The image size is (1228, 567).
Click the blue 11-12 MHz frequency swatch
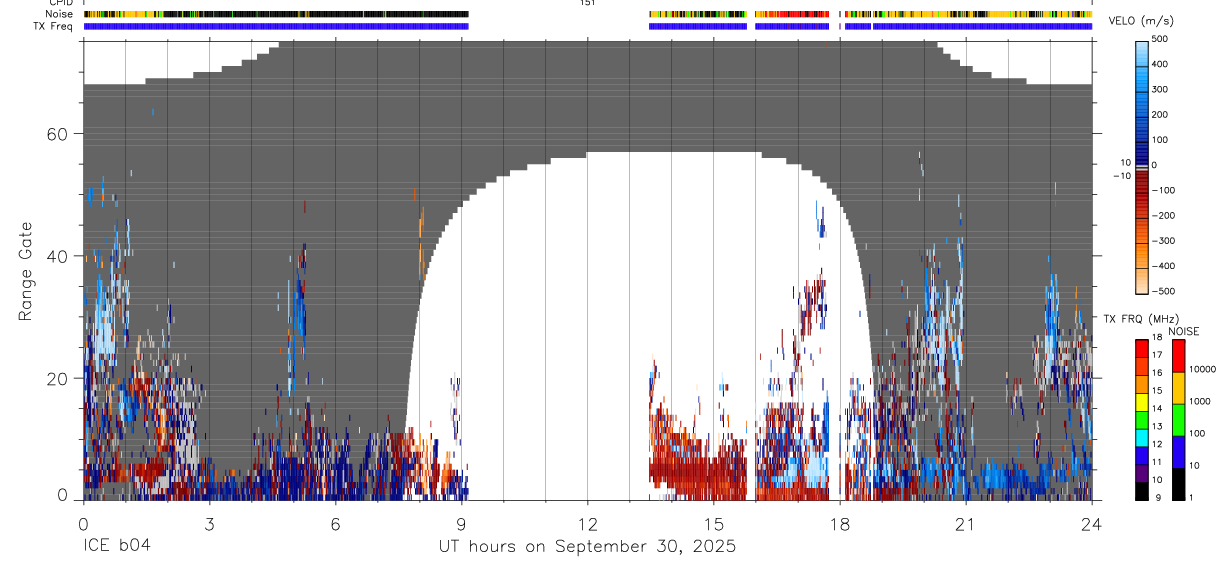1141,455
